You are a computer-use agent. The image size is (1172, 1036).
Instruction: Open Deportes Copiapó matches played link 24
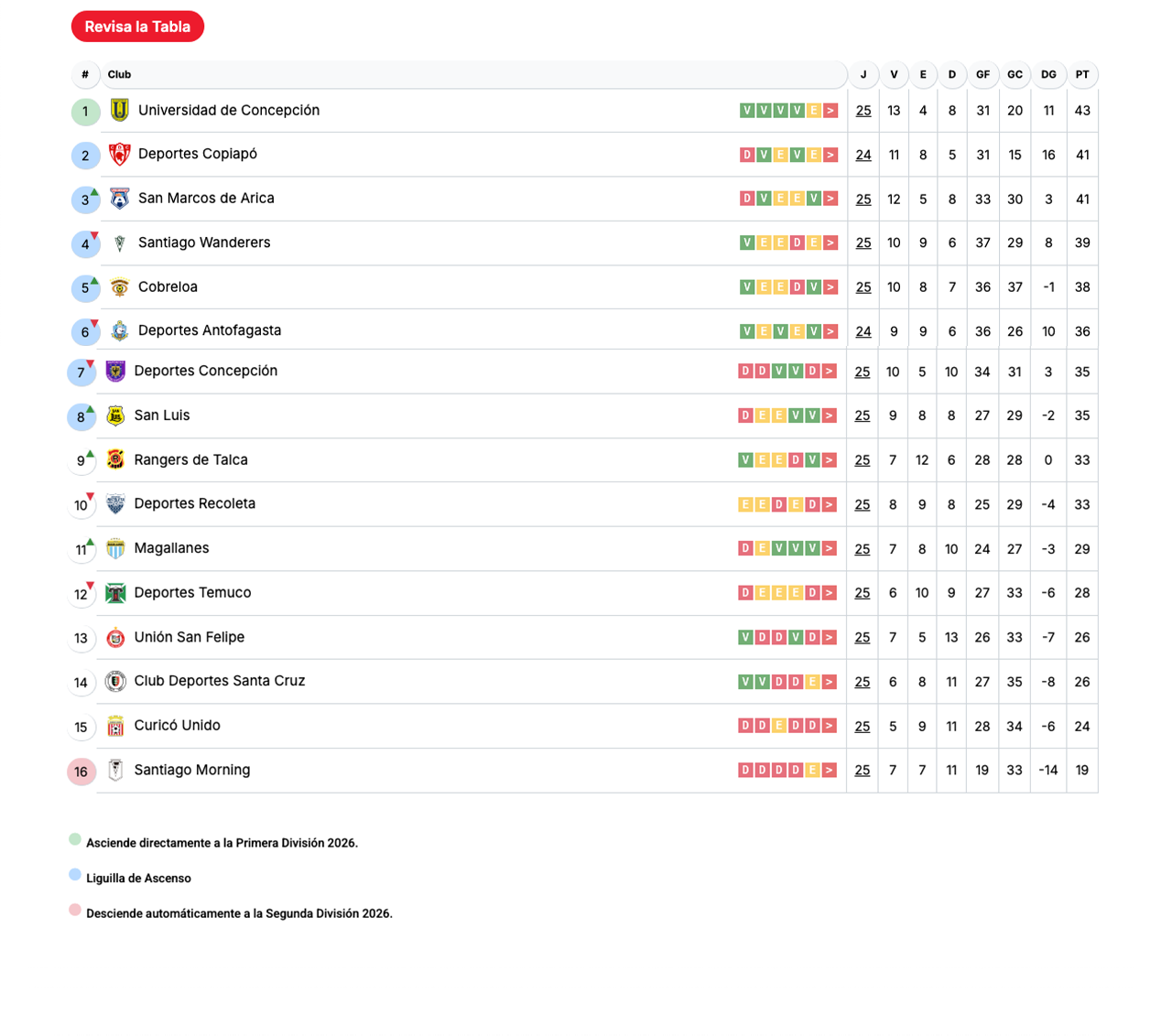[x=863, y=156]
